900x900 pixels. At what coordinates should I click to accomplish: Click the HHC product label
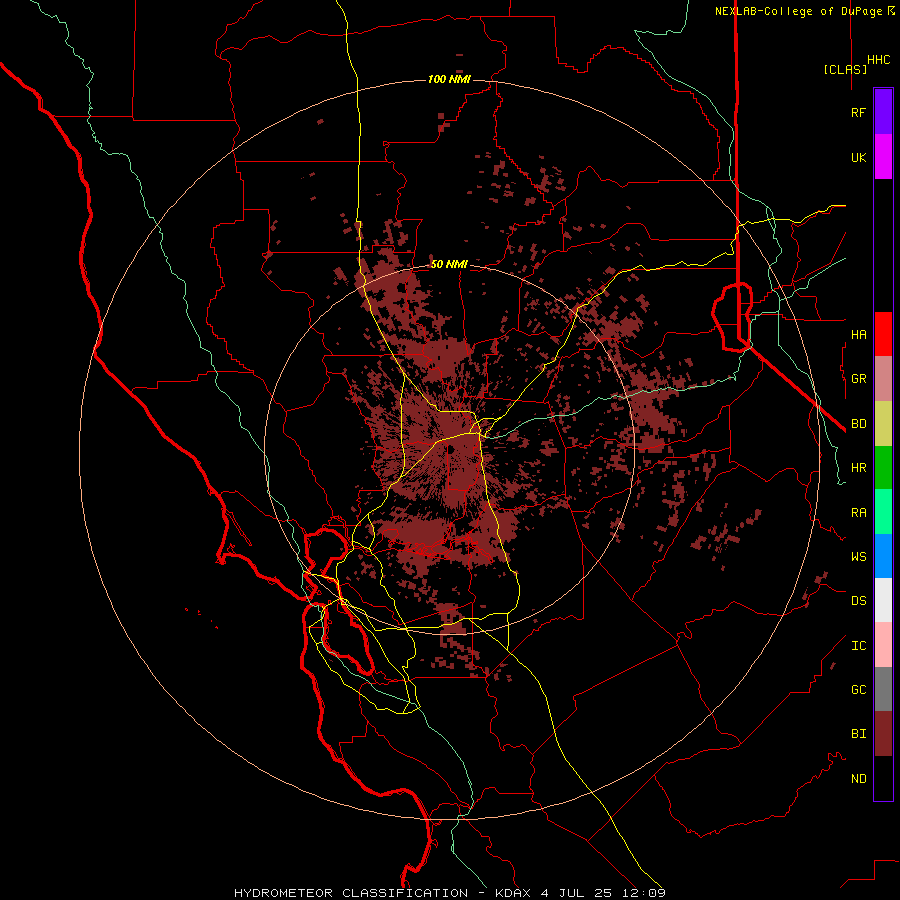[x=878, y=60]
